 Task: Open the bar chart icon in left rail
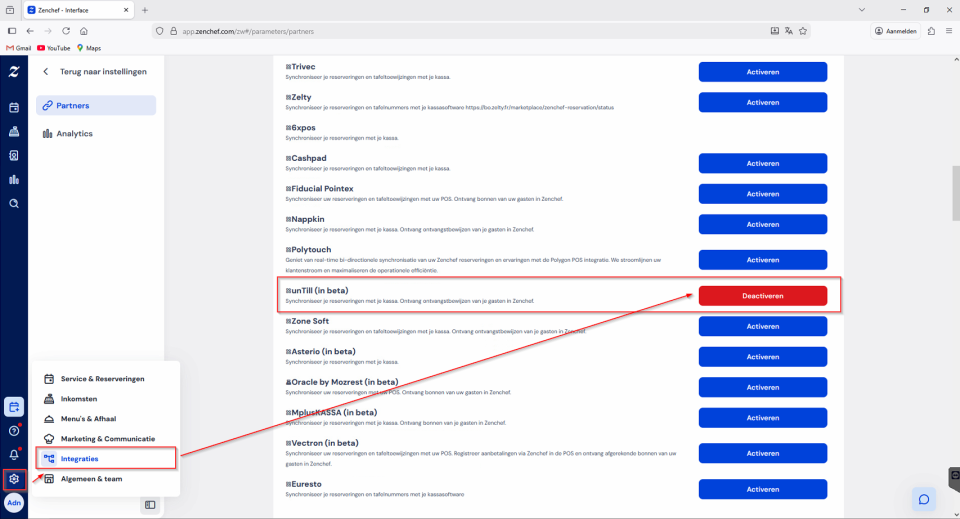point(13,179)
